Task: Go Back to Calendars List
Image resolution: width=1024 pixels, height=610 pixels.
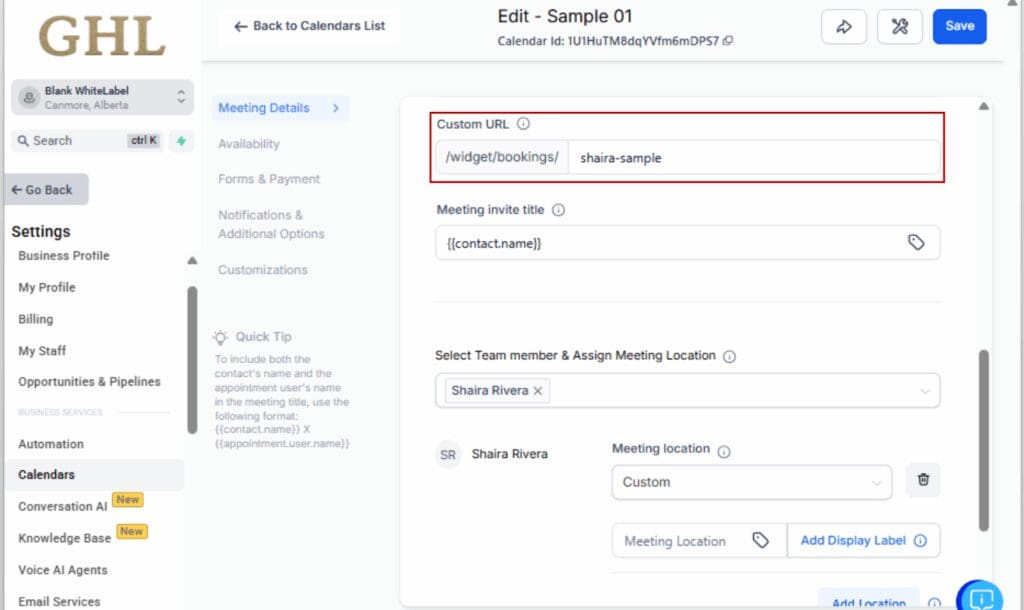Action: [308, 27]
